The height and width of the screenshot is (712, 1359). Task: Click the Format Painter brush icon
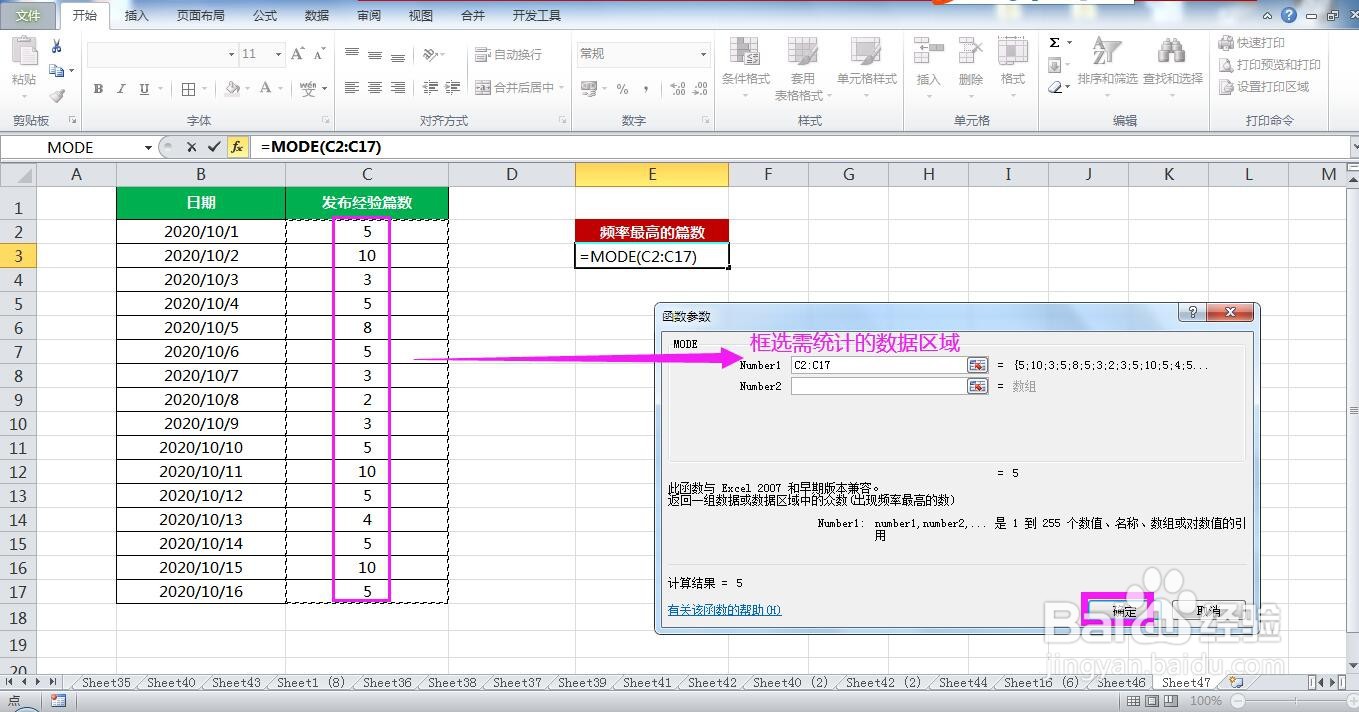tap(57, 96)
